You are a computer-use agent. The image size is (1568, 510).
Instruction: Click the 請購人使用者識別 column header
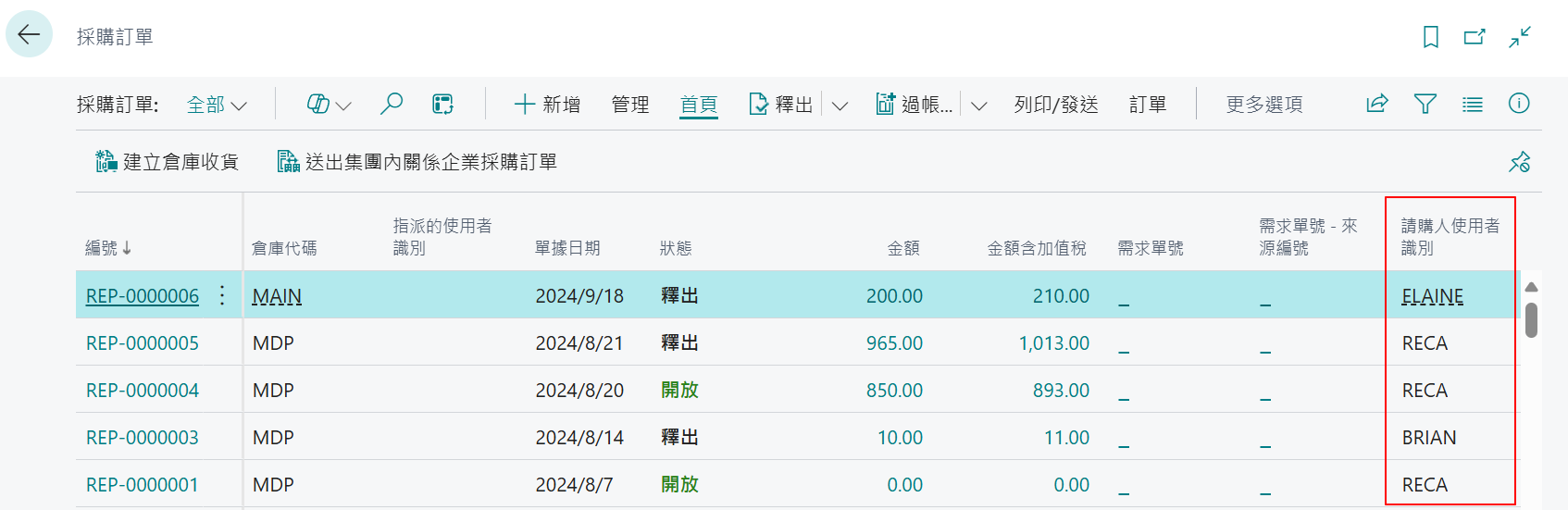[1450, 237]
